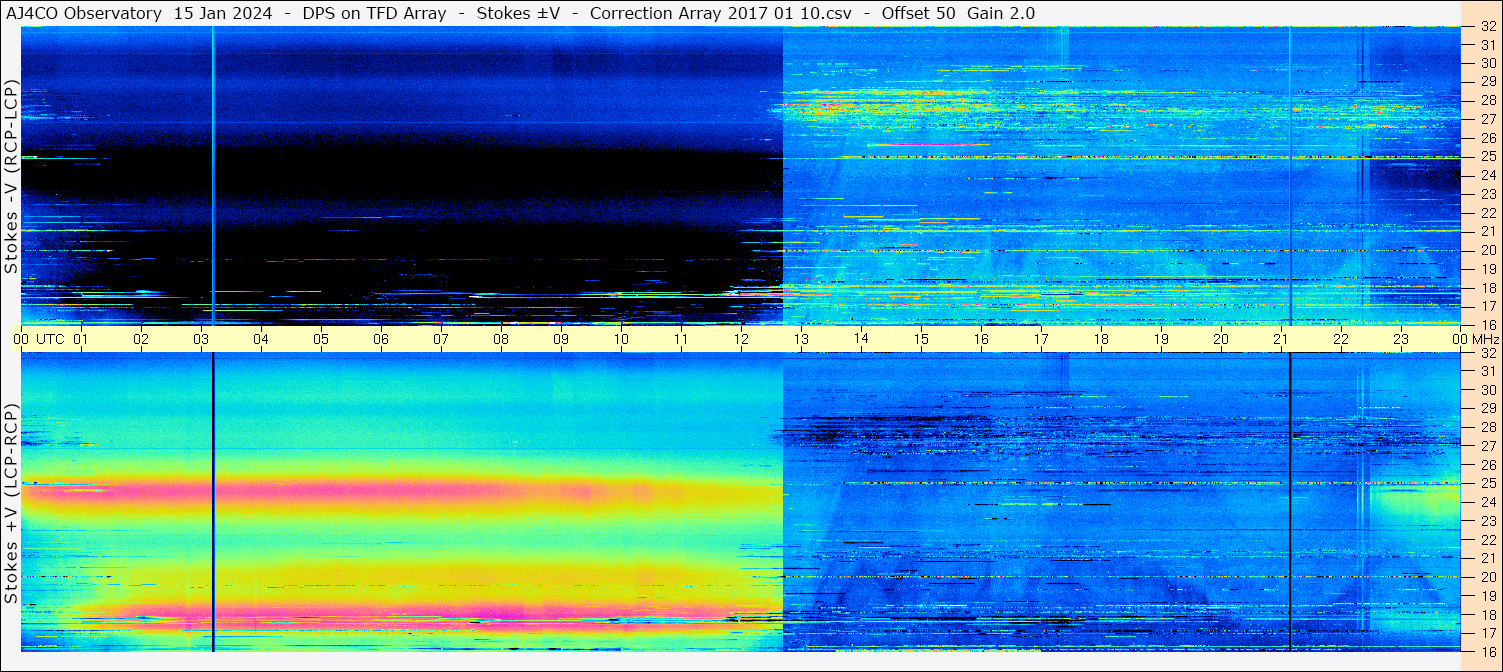1503x672 pixels.
Task: Click 24 MHz label of upper -V panel
Action: [x=1487, y=175]
